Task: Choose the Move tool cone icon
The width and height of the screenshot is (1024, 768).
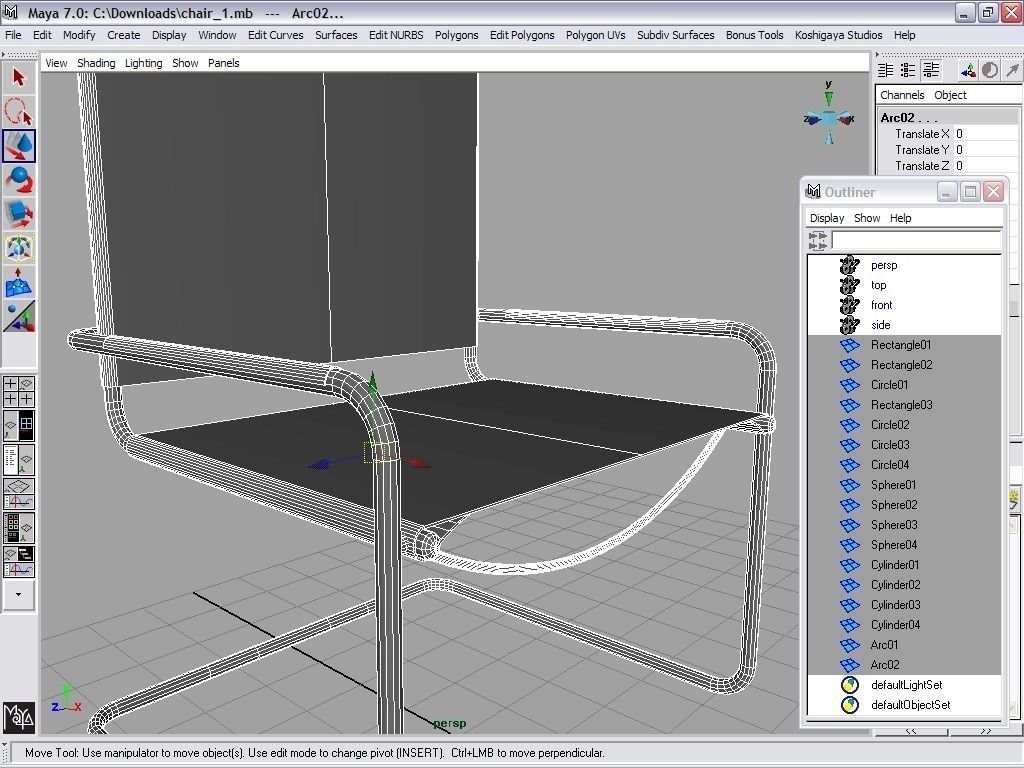Action: click(x=18, y=146)
